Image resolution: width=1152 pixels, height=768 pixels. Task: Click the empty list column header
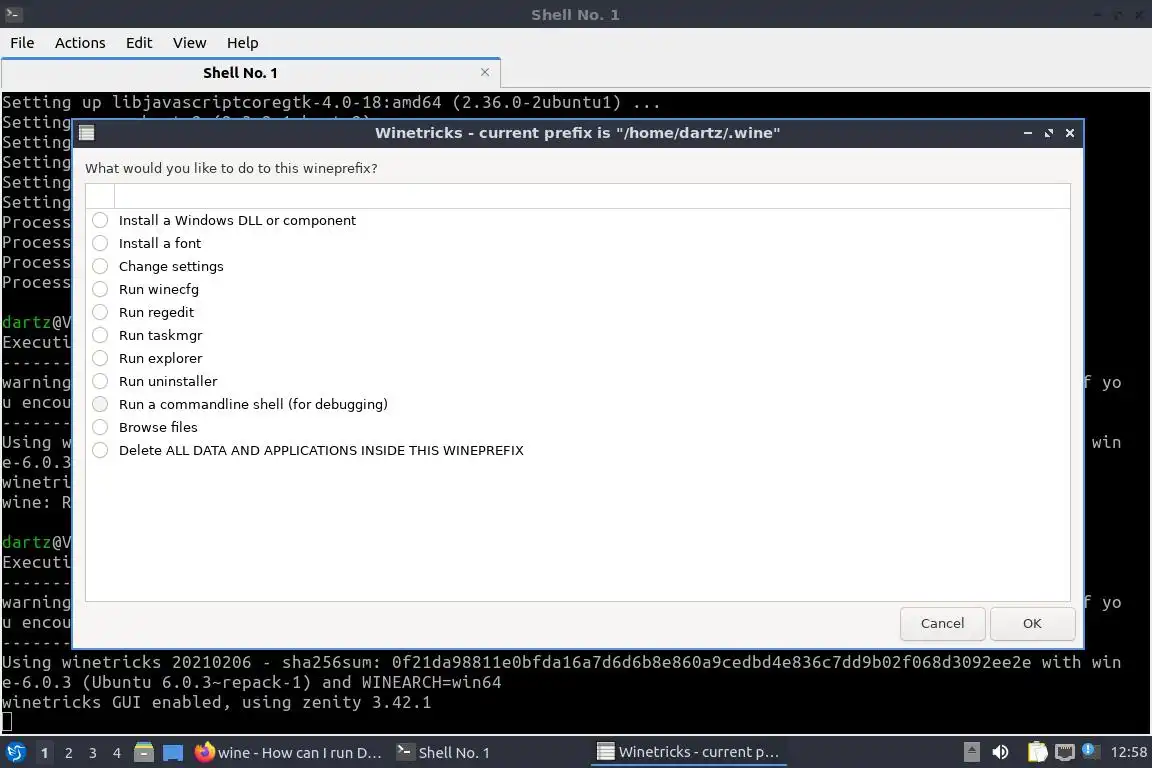point(592,196)
